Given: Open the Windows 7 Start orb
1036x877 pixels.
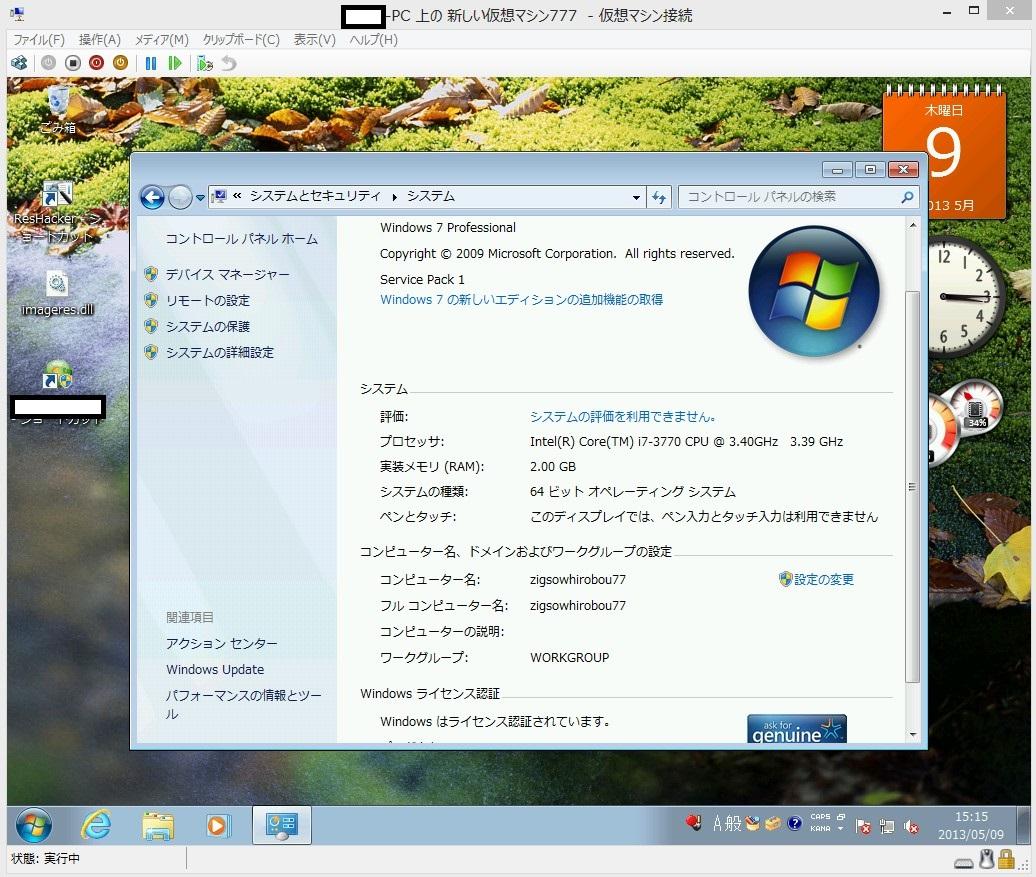Looking at the screenshot, I should [33, 825].
